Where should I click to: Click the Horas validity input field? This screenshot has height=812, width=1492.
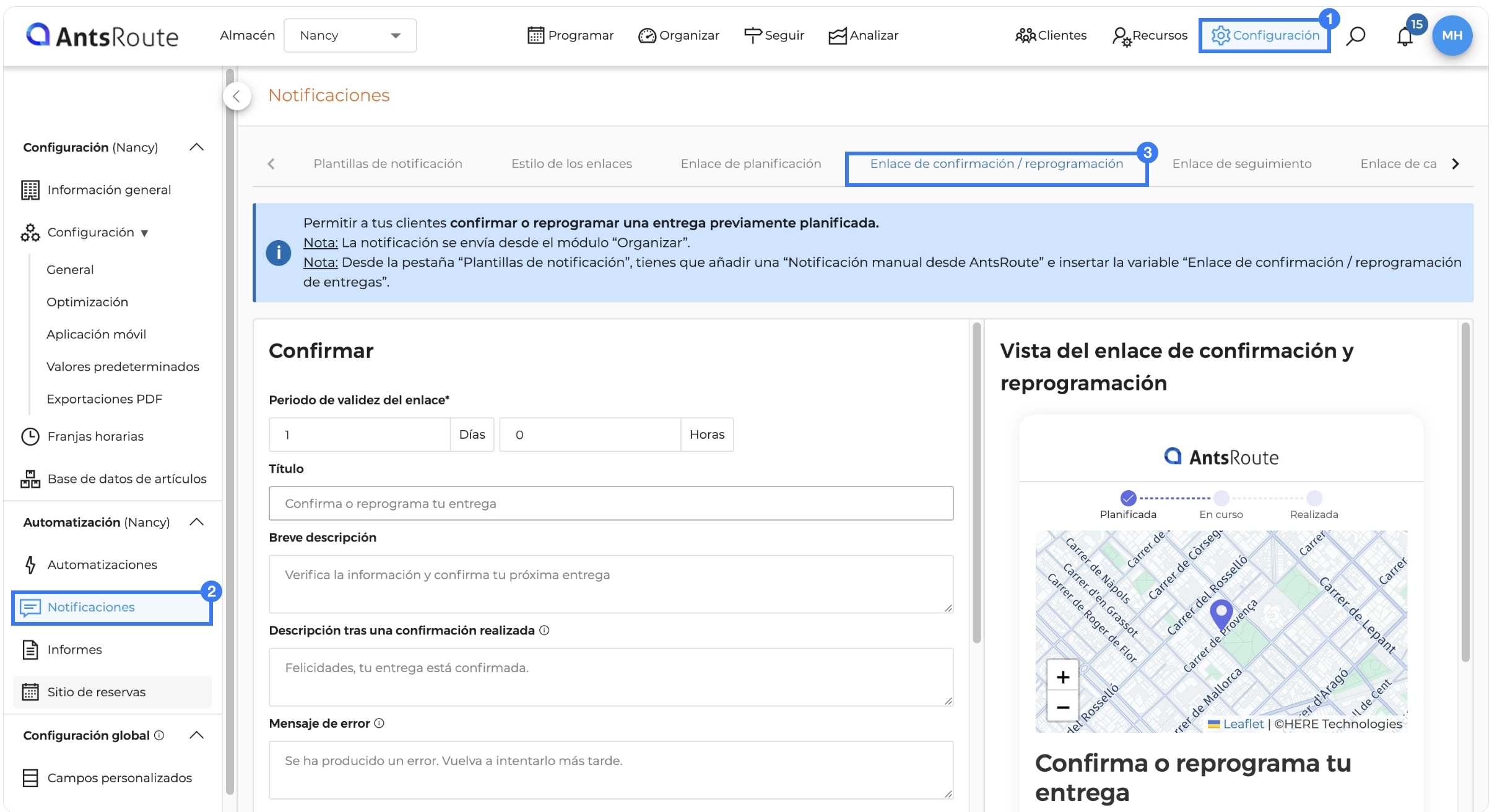click(x=590, y=434)
